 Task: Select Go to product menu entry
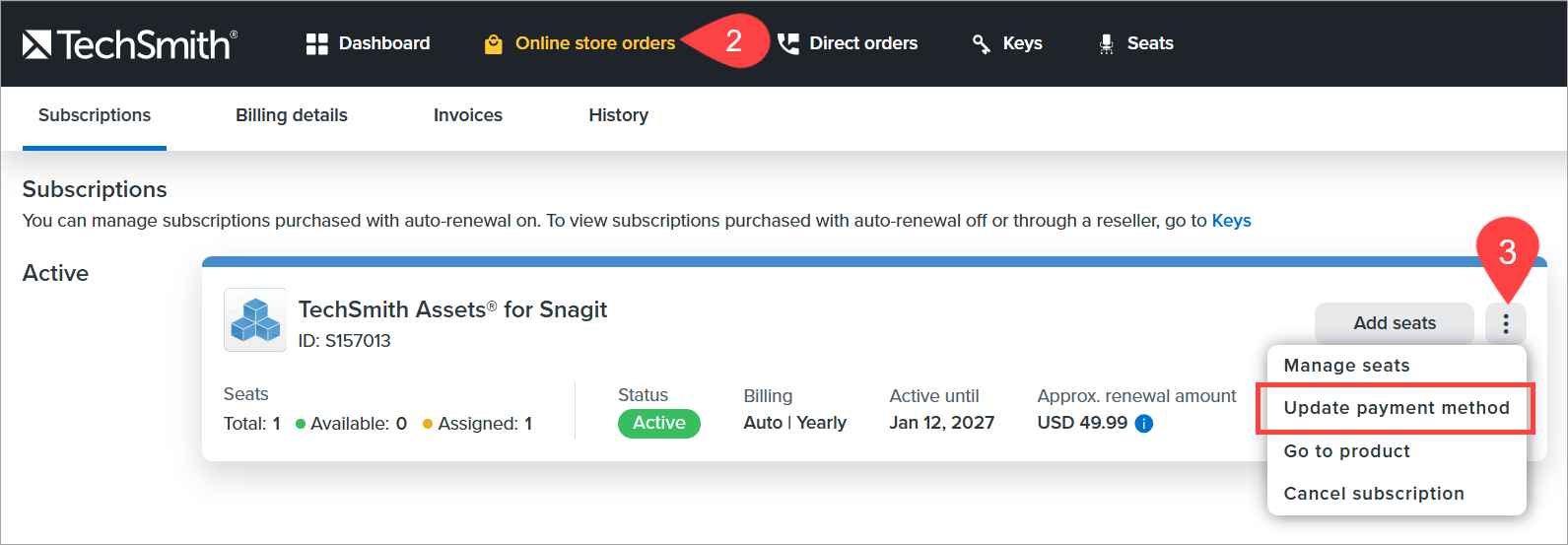pyautogui.click(x=1346, y=451)
